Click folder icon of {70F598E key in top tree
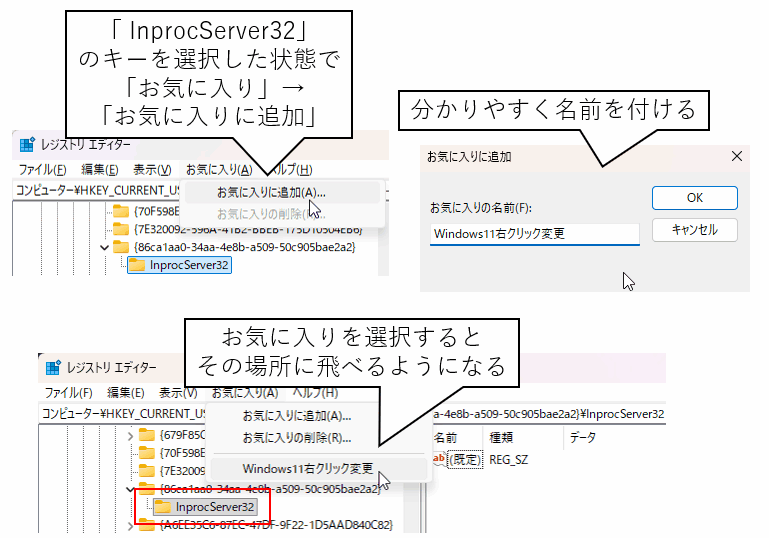769x538 pixels. 121,211
